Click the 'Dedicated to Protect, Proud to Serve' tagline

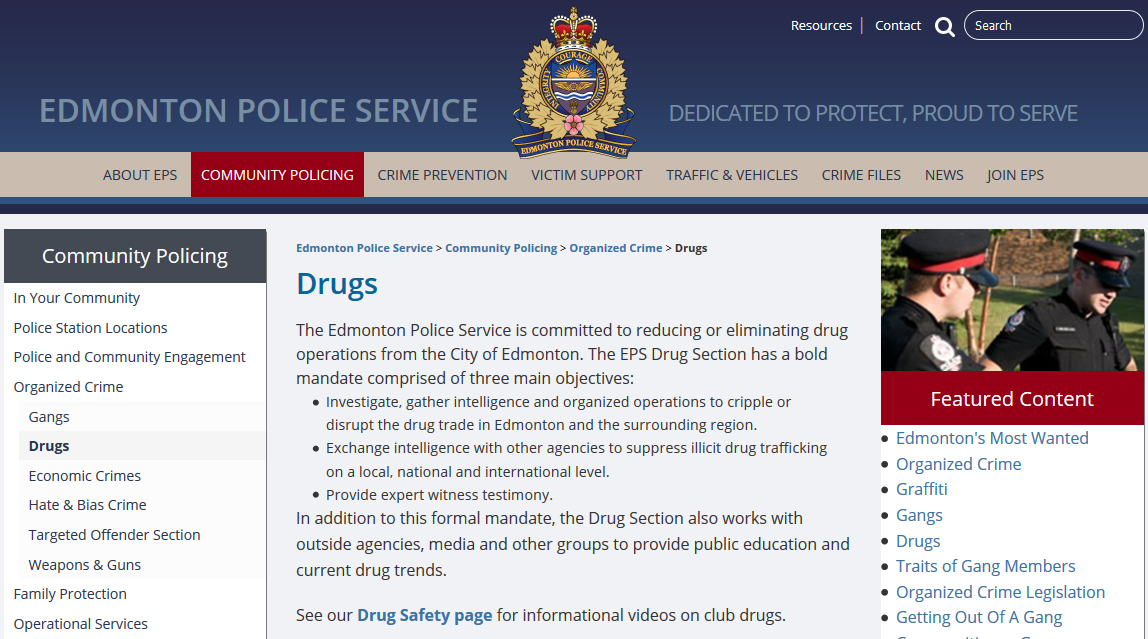coord(873,113)
